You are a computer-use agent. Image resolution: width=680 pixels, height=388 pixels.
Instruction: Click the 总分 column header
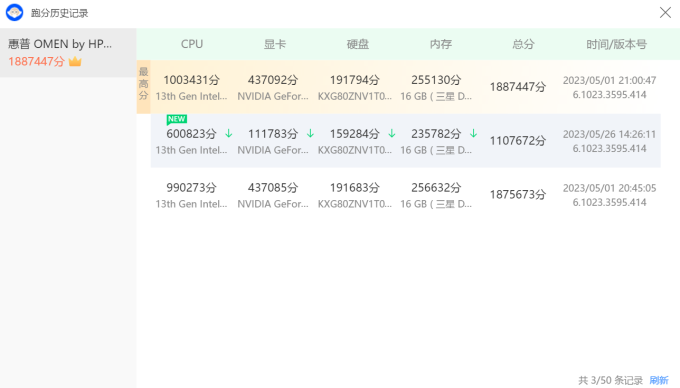click(523, 44)
